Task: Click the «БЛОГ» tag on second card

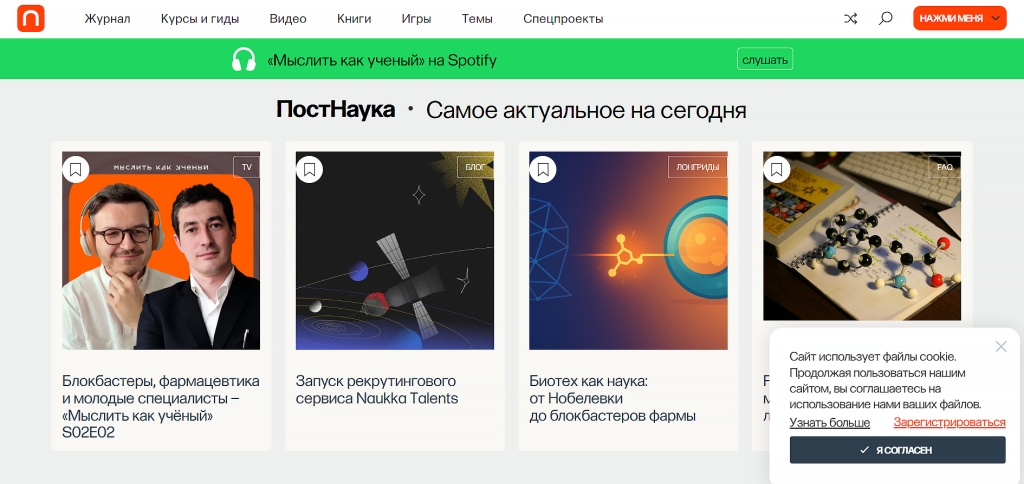Action: click(x=475, y=167)
